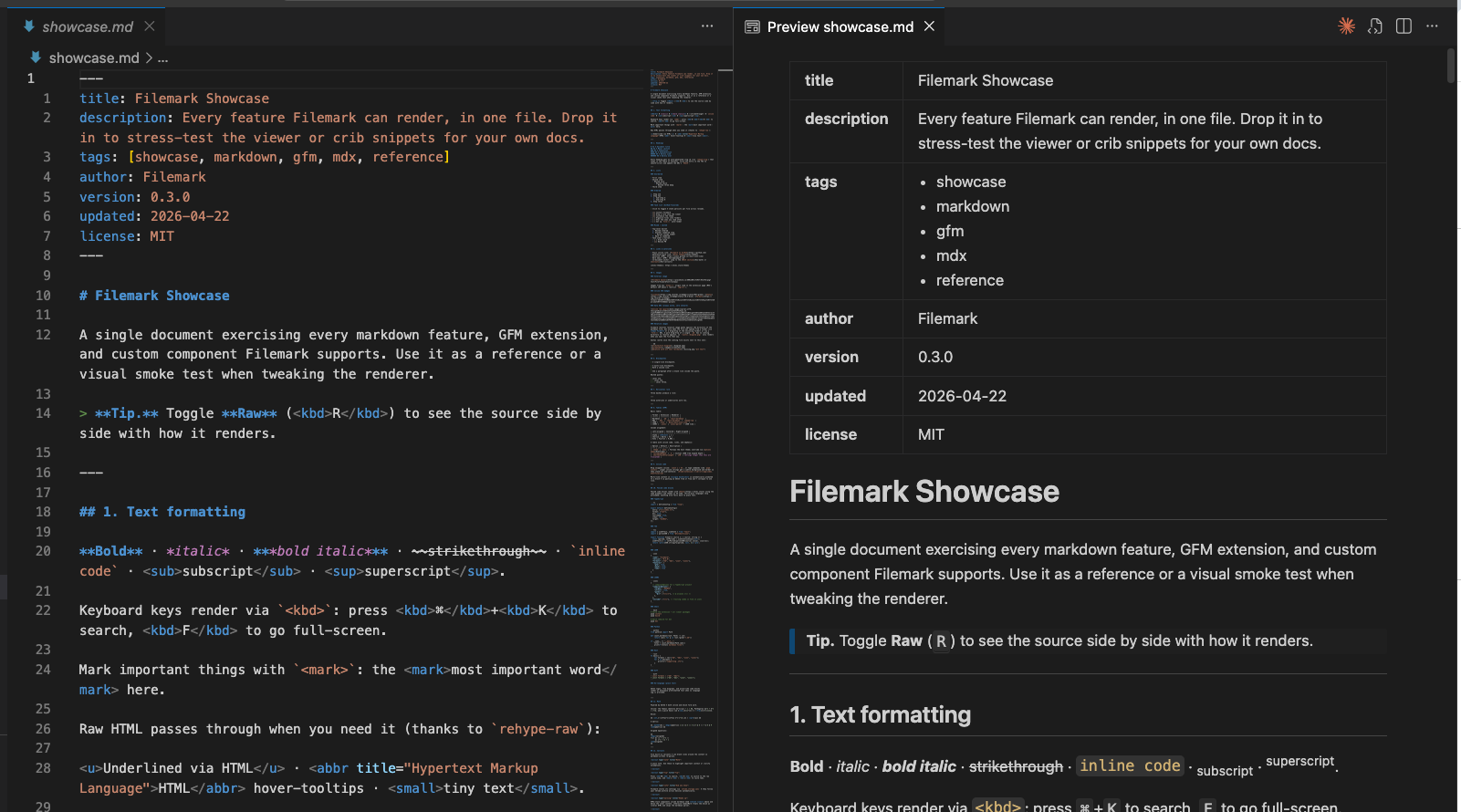Image resolution: width=1461 pixels, height=812 pixels.
Task: Click the 'title: Filemark Showcase' source line
Action: click(174, 99)
